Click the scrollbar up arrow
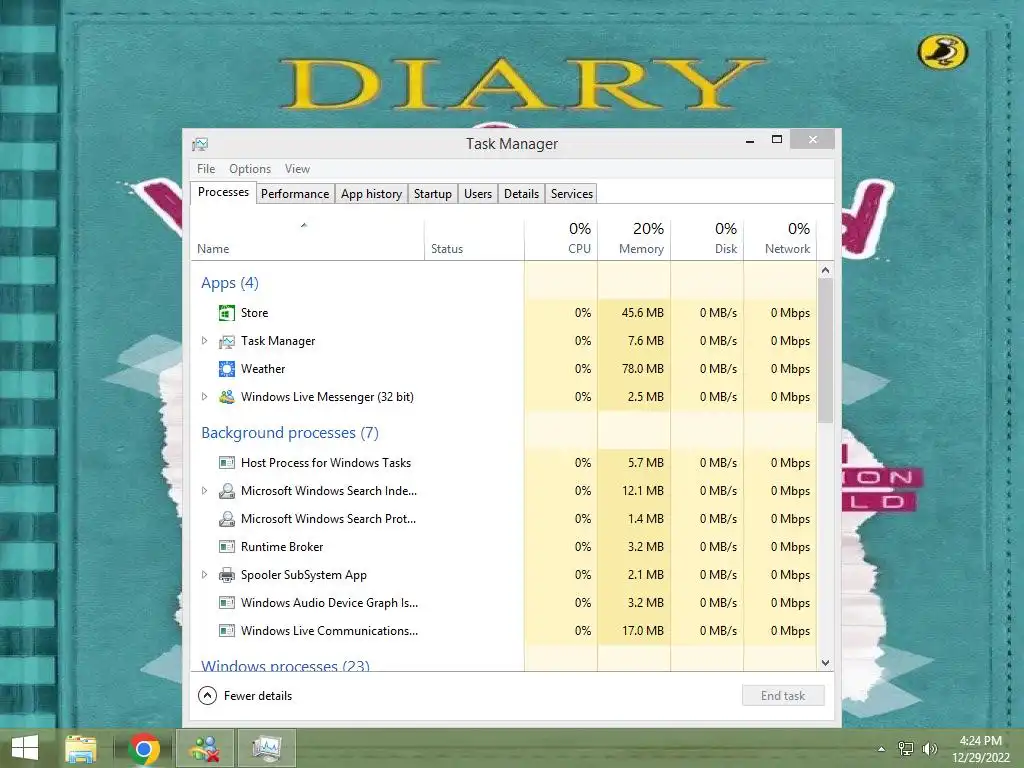Screen dimensions: 1024x768 tap(825, 270)
